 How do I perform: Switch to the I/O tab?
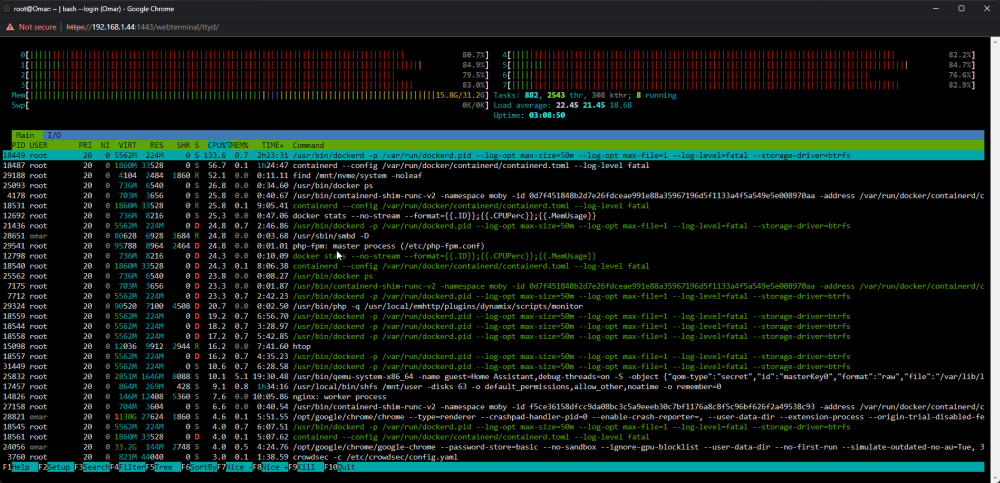(x=55, y=135)
